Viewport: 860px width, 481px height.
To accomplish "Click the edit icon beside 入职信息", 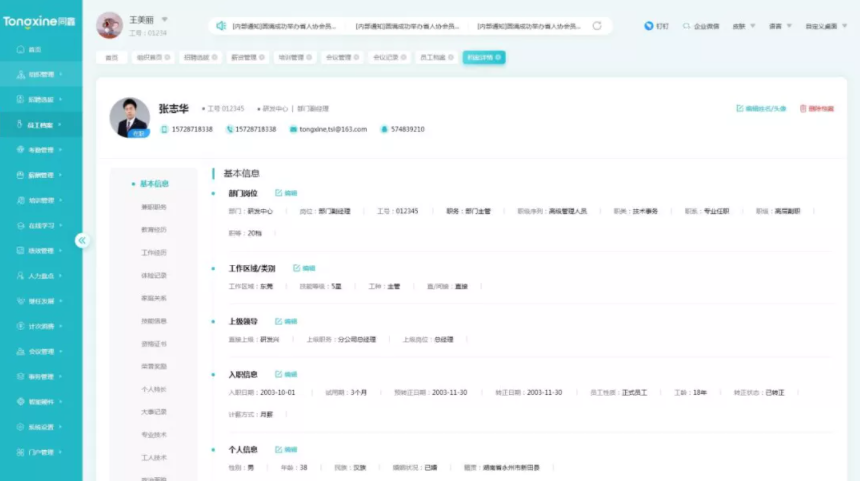I will (x=278, y=374).
